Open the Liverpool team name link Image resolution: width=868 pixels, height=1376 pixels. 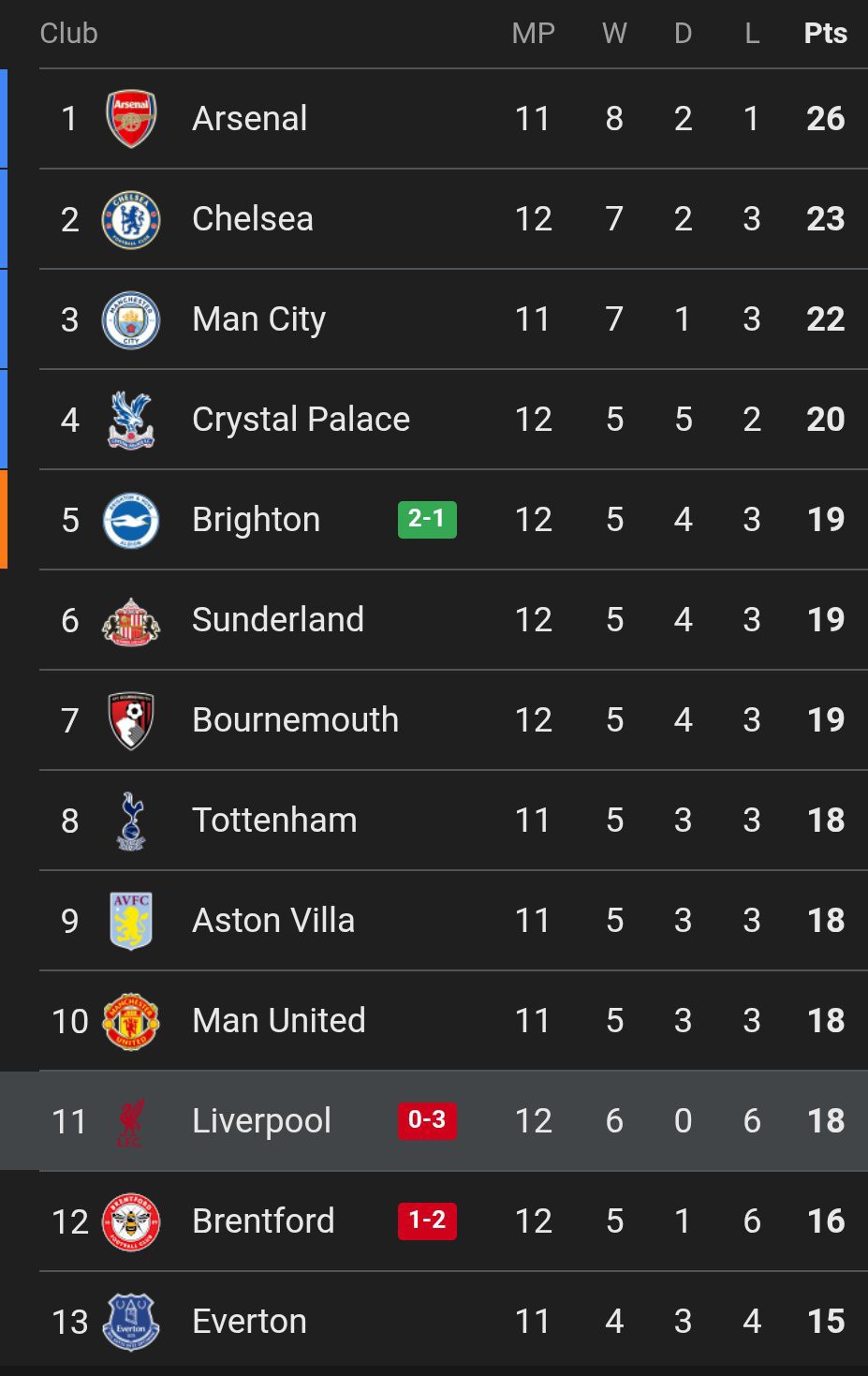tap(261, 1121)
